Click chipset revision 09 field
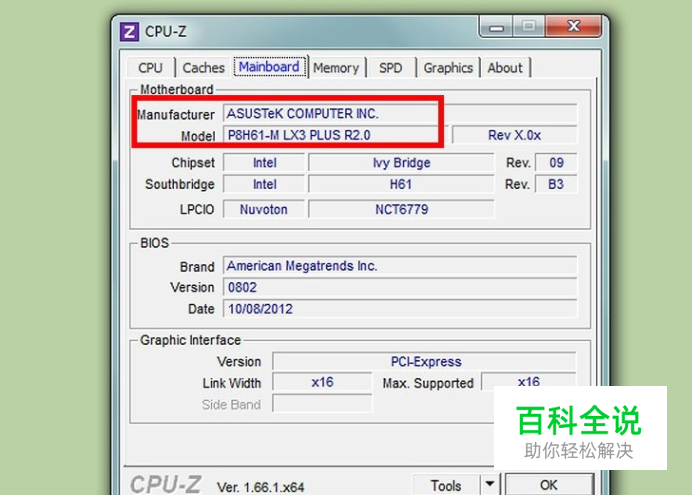 556,162
